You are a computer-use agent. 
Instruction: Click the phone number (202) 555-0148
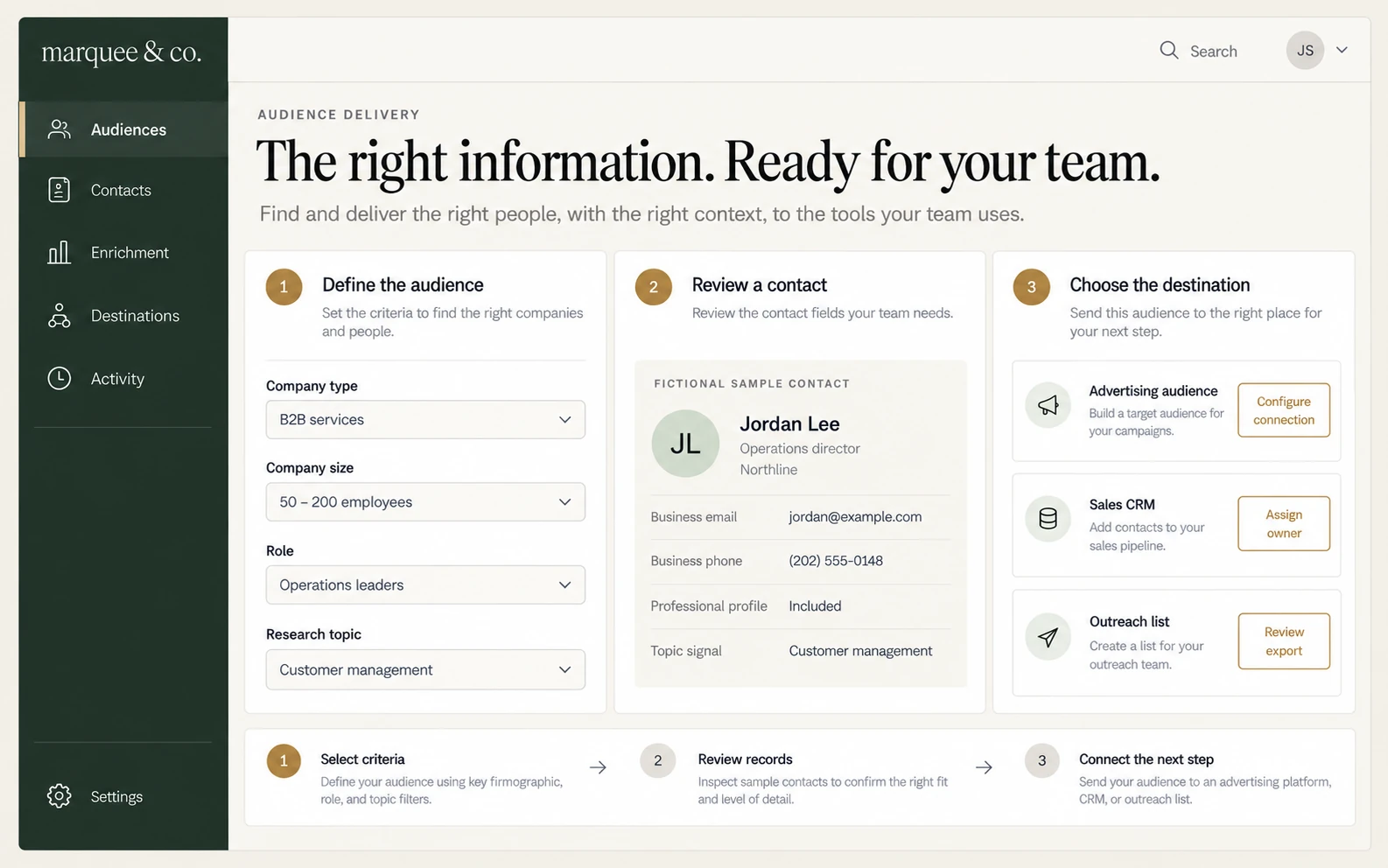(836, 561)
